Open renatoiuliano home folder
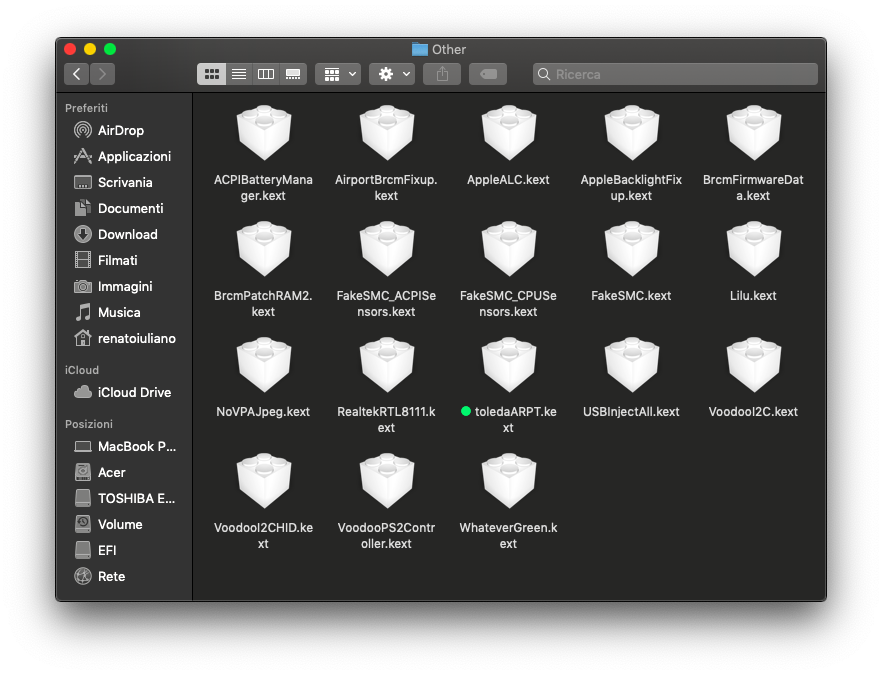The image size is (882, 675). (x=125, y=338)
